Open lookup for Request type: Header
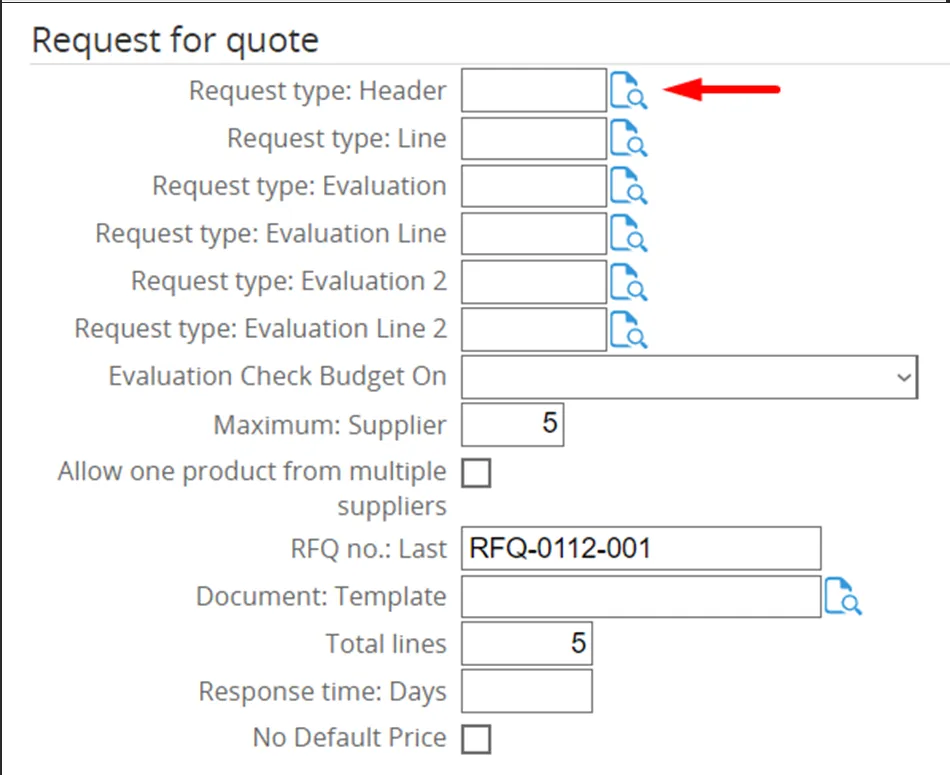The width and height of the screenshot is (950, 775). click(629, 91)
